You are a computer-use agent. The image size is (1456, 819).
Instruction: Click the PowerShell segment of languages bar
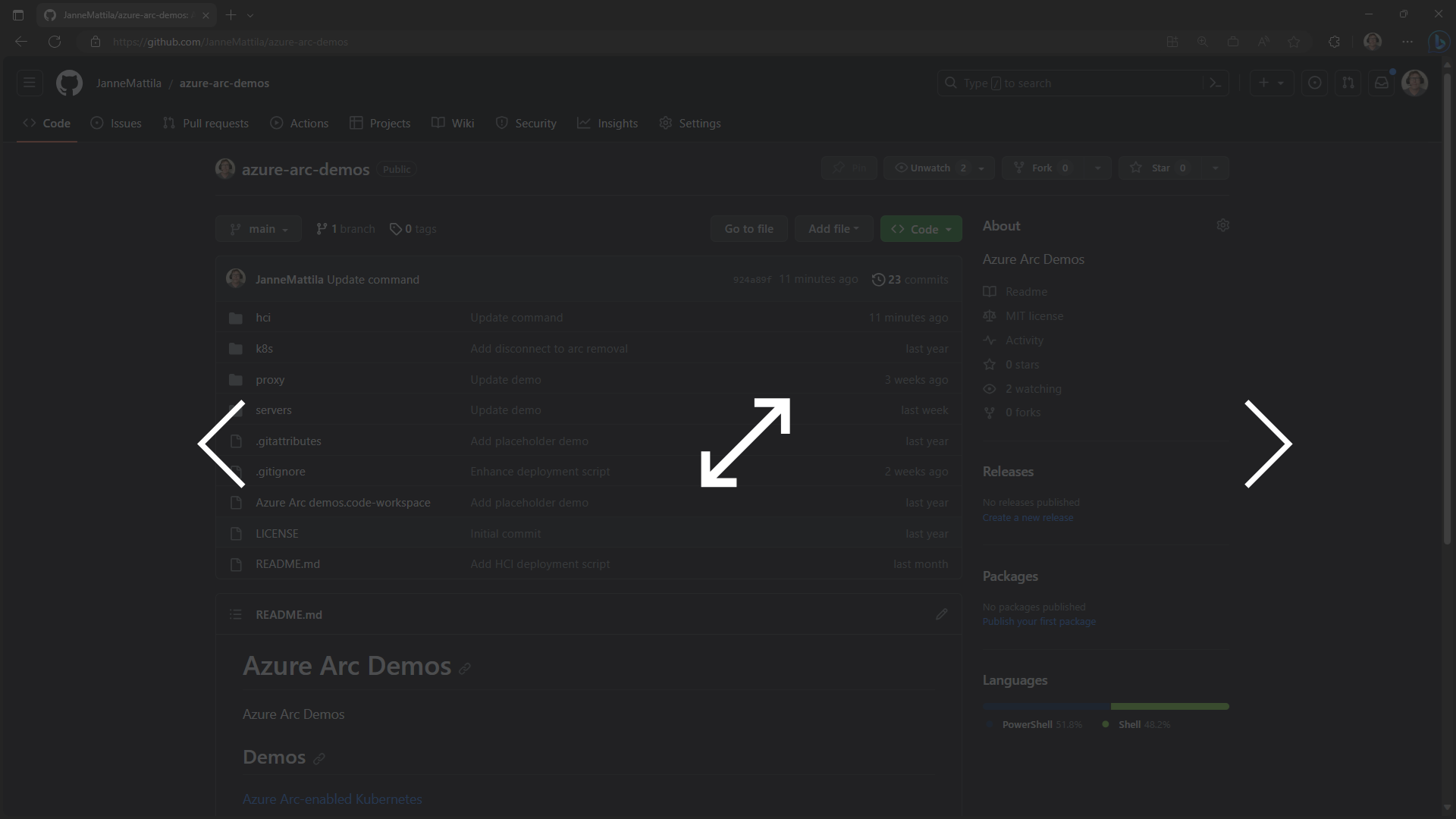coord(1046,706)
